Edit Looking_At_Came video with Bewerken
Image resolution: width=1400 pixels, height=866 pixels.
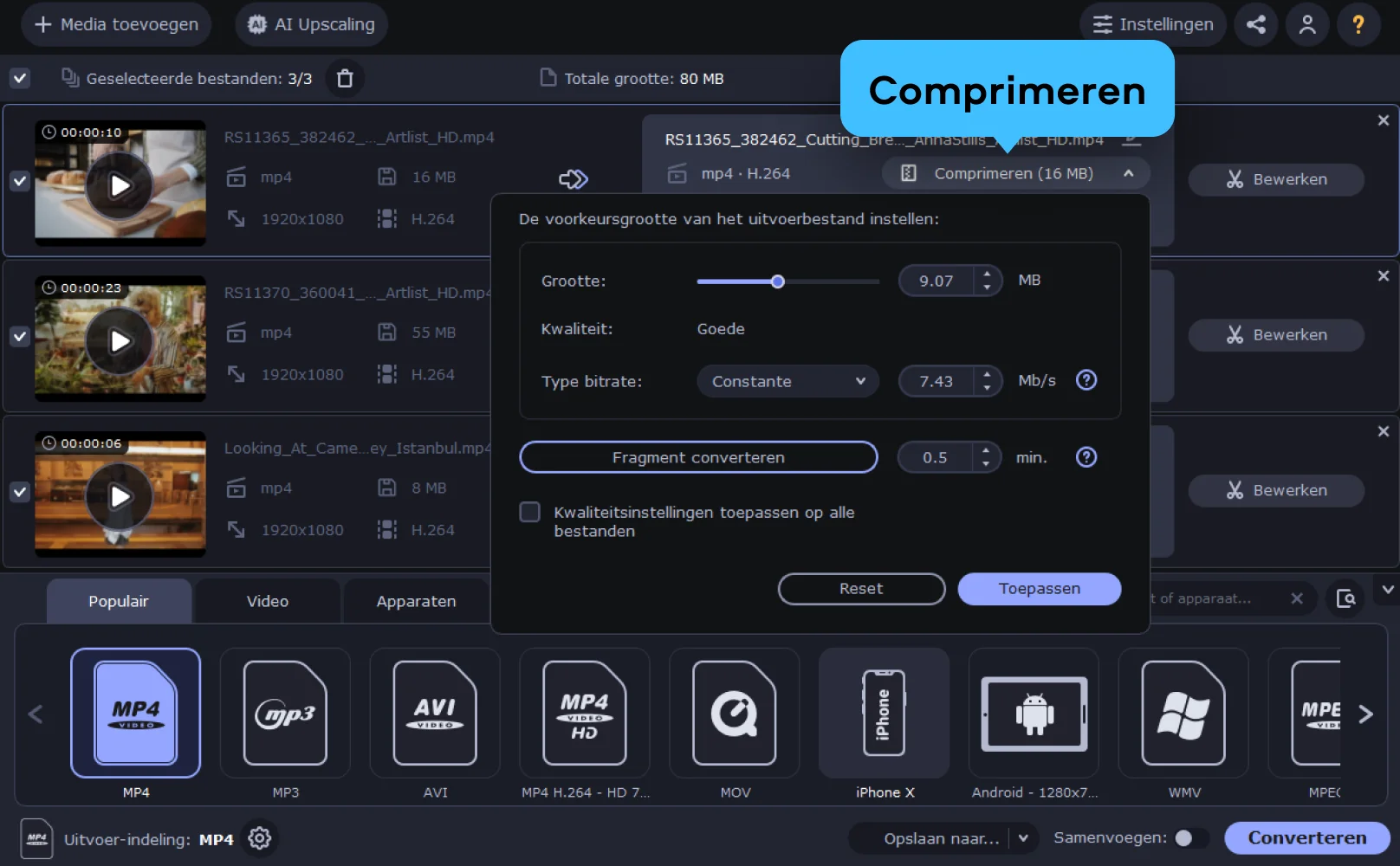click(x=1276, y=490)
